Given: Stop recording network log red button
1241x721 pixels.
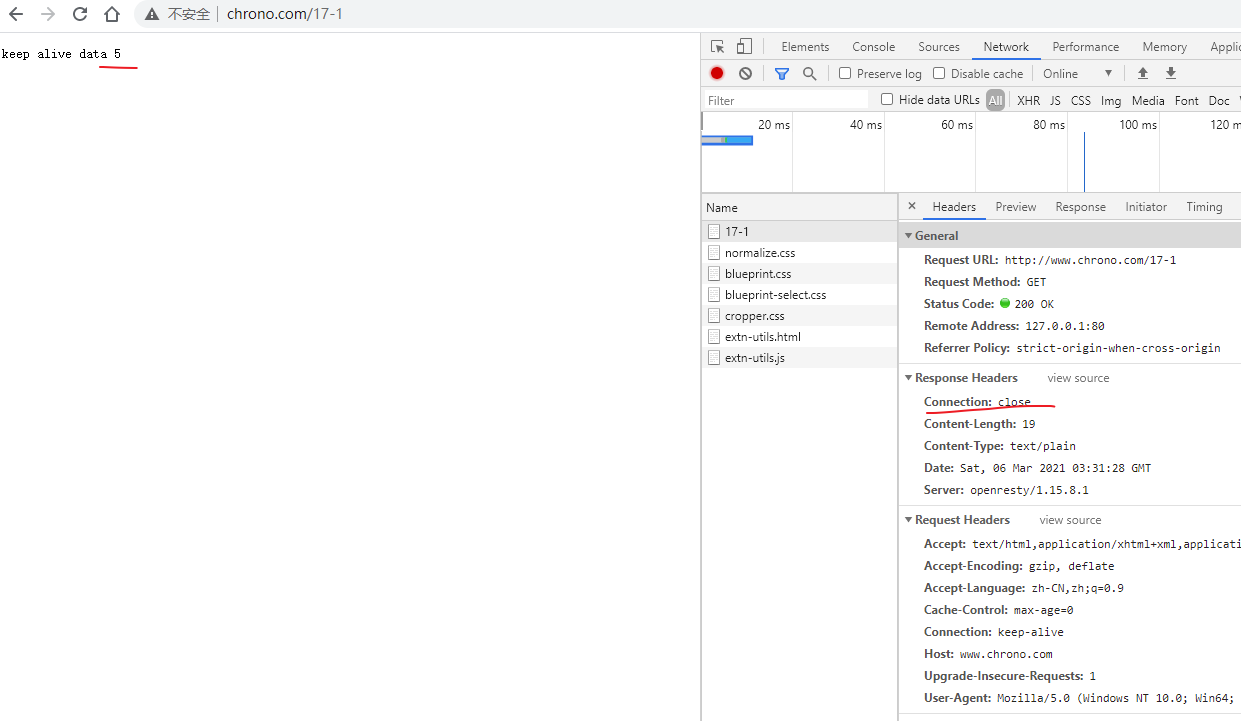Looking at the screenshot, I should pyautogui.click(x=717, y=73).
